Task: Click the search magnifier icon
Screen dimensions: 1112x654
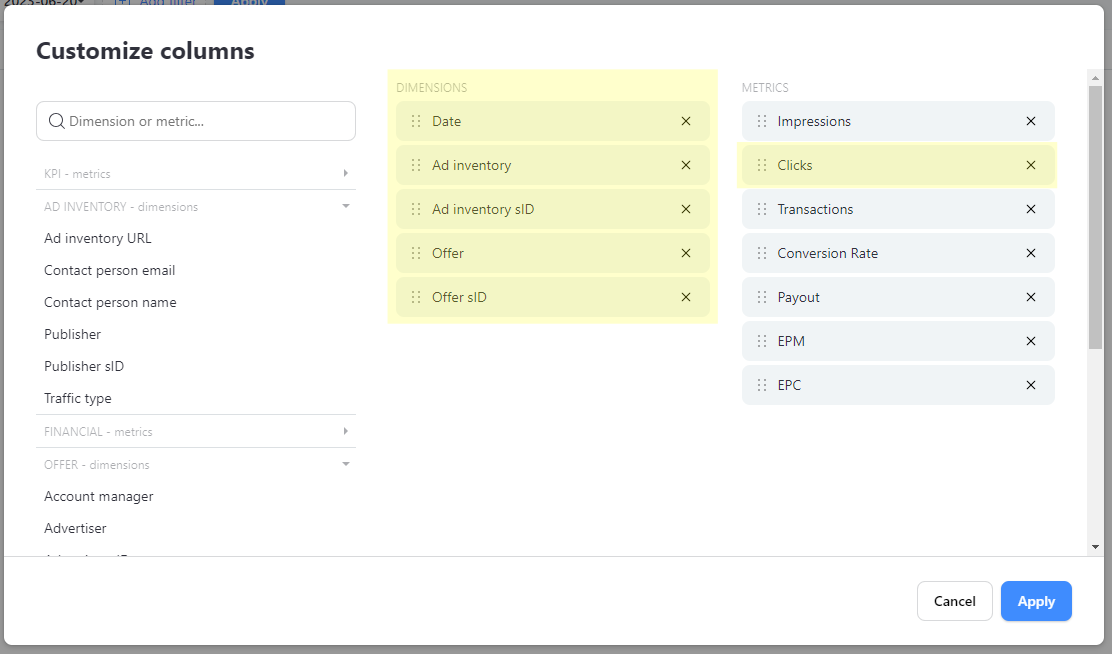Action: coord(57,121)
